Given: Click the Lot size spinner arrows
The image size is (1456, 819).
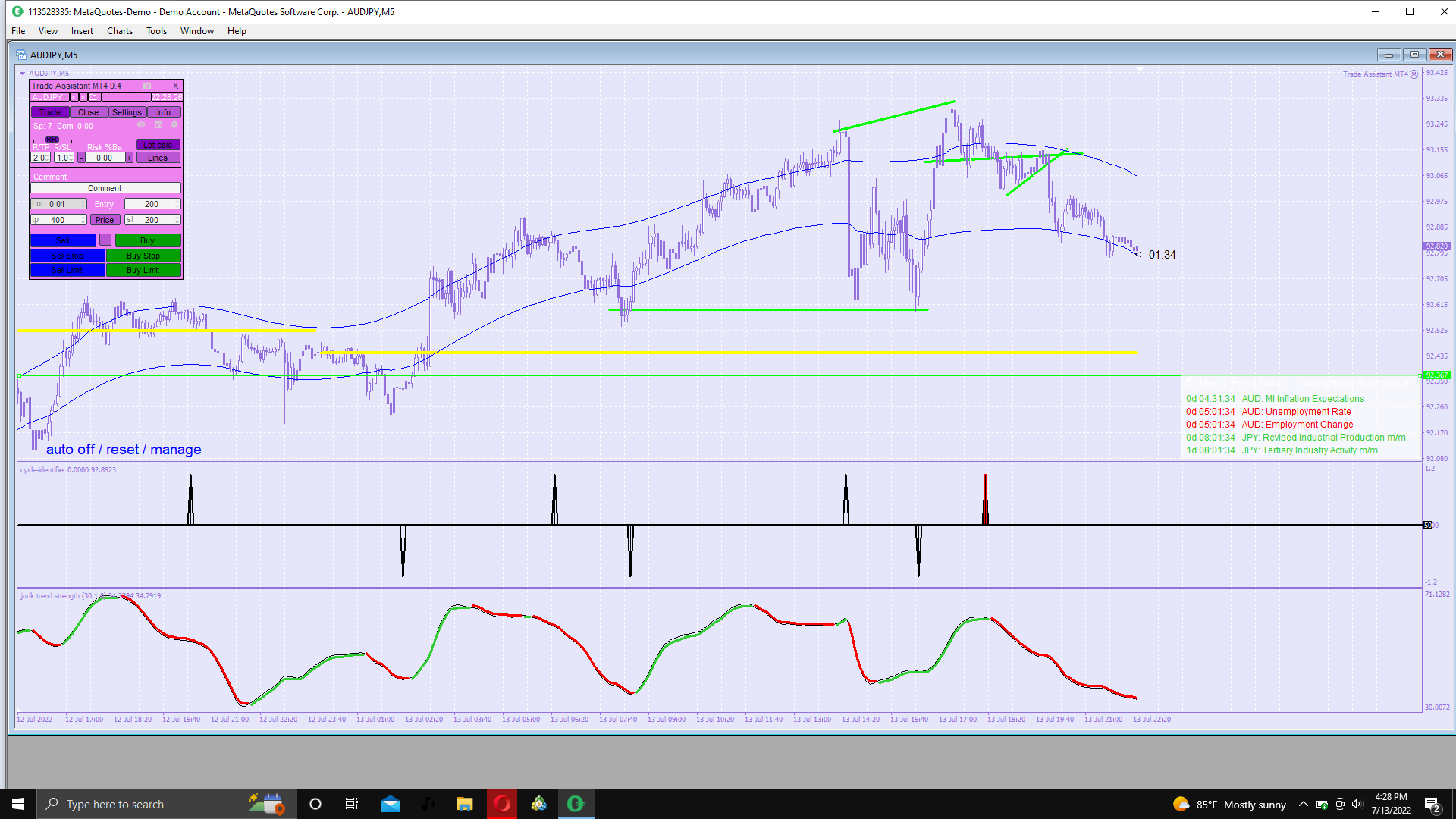Looking at the screenshot, I should point(83,204).
